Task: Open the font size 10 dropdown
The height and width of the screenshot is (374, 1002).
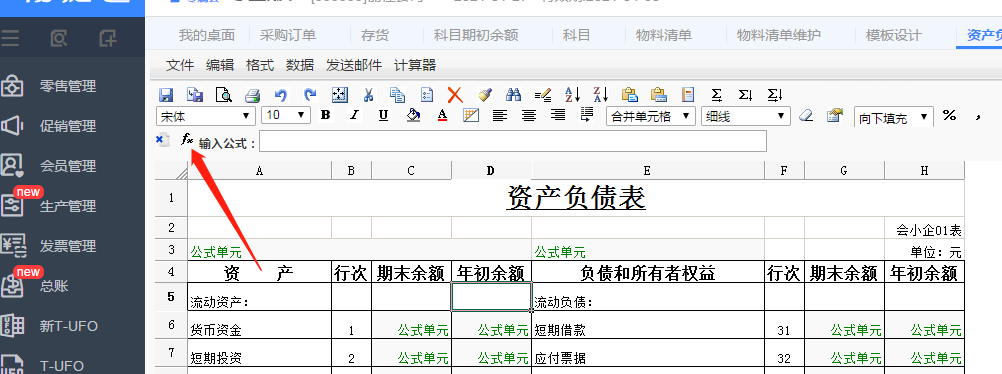Action: [286, 116]
